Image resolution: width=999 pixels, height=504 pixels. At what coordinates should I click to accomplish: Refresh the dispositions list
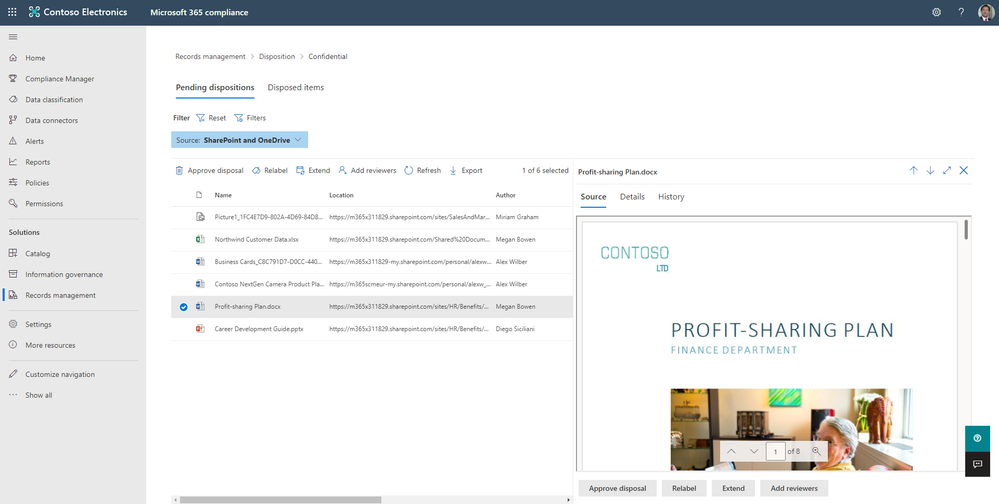[422, 171]
